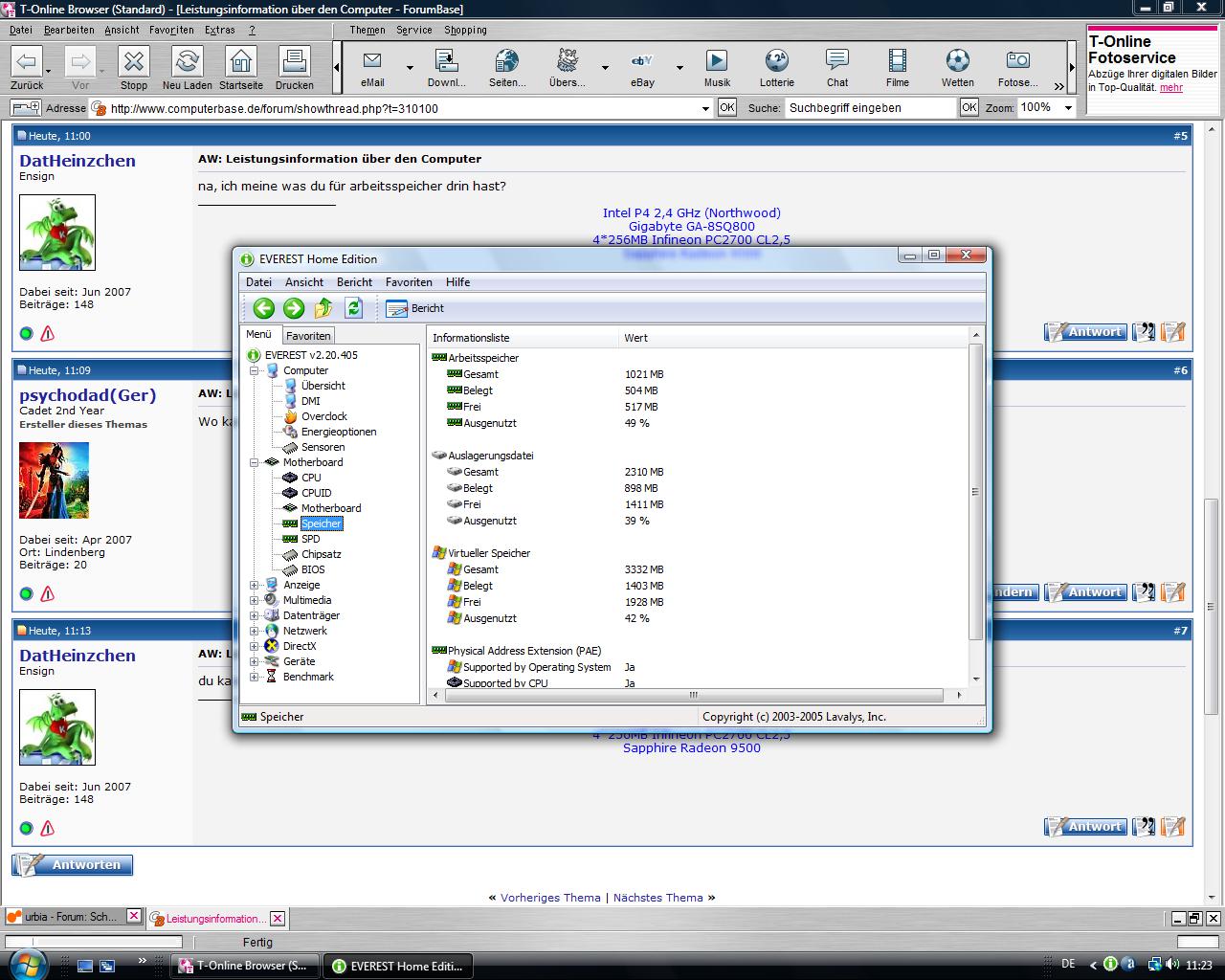Image resolution: width=1225 pixels, height=980 pixels.
Task: Click the Filme toolbar icon
Action: (898, 68)
